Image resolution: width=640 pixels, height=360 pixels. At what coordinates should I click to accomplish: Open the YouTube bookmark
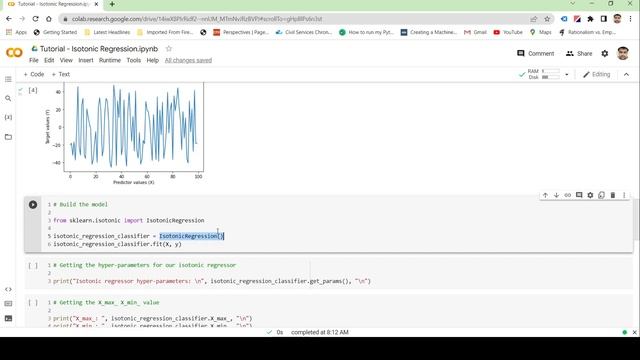(x=508, y=32)
